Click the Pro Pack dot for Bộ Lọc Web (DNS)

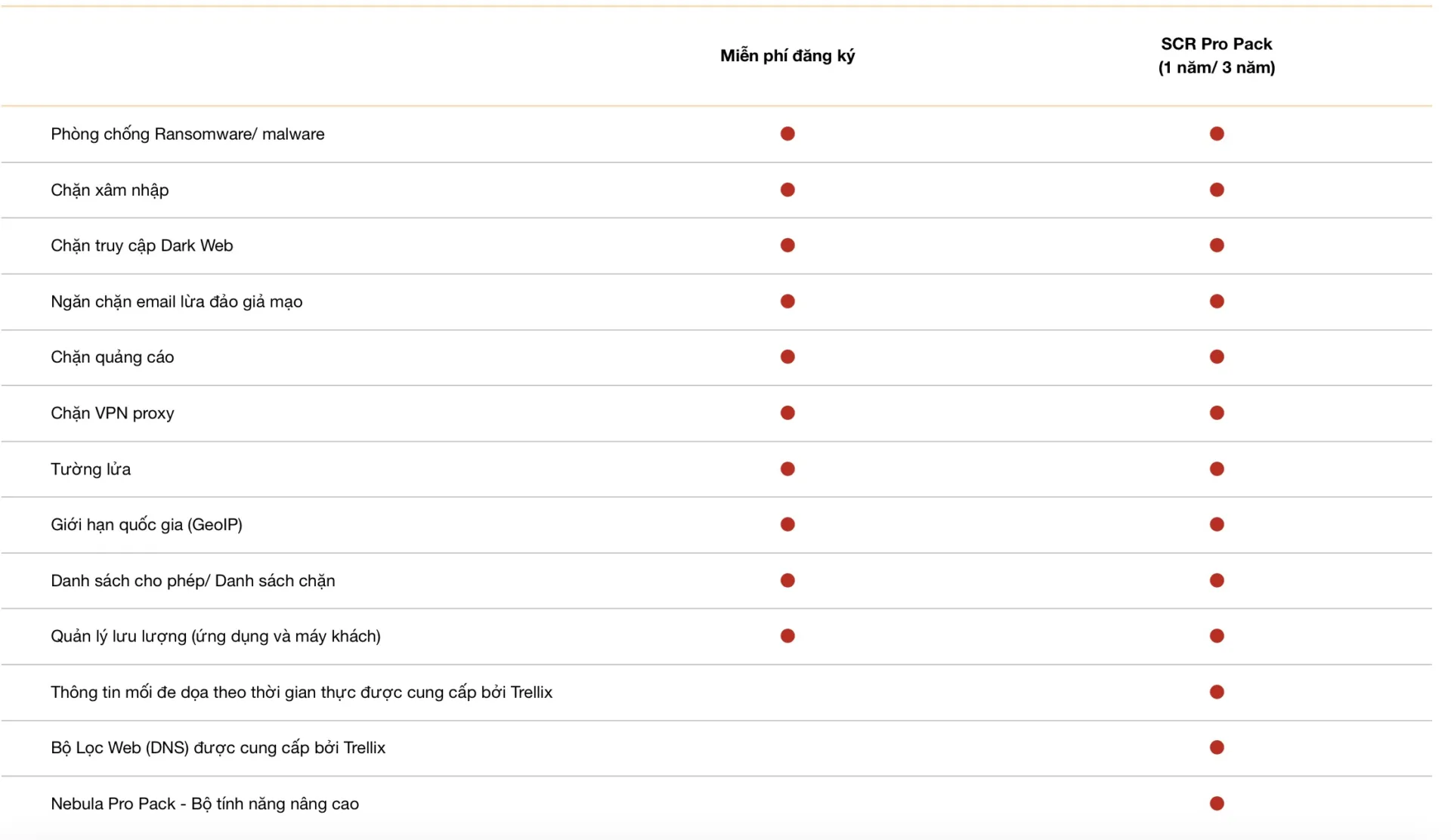coord(1217,747)
